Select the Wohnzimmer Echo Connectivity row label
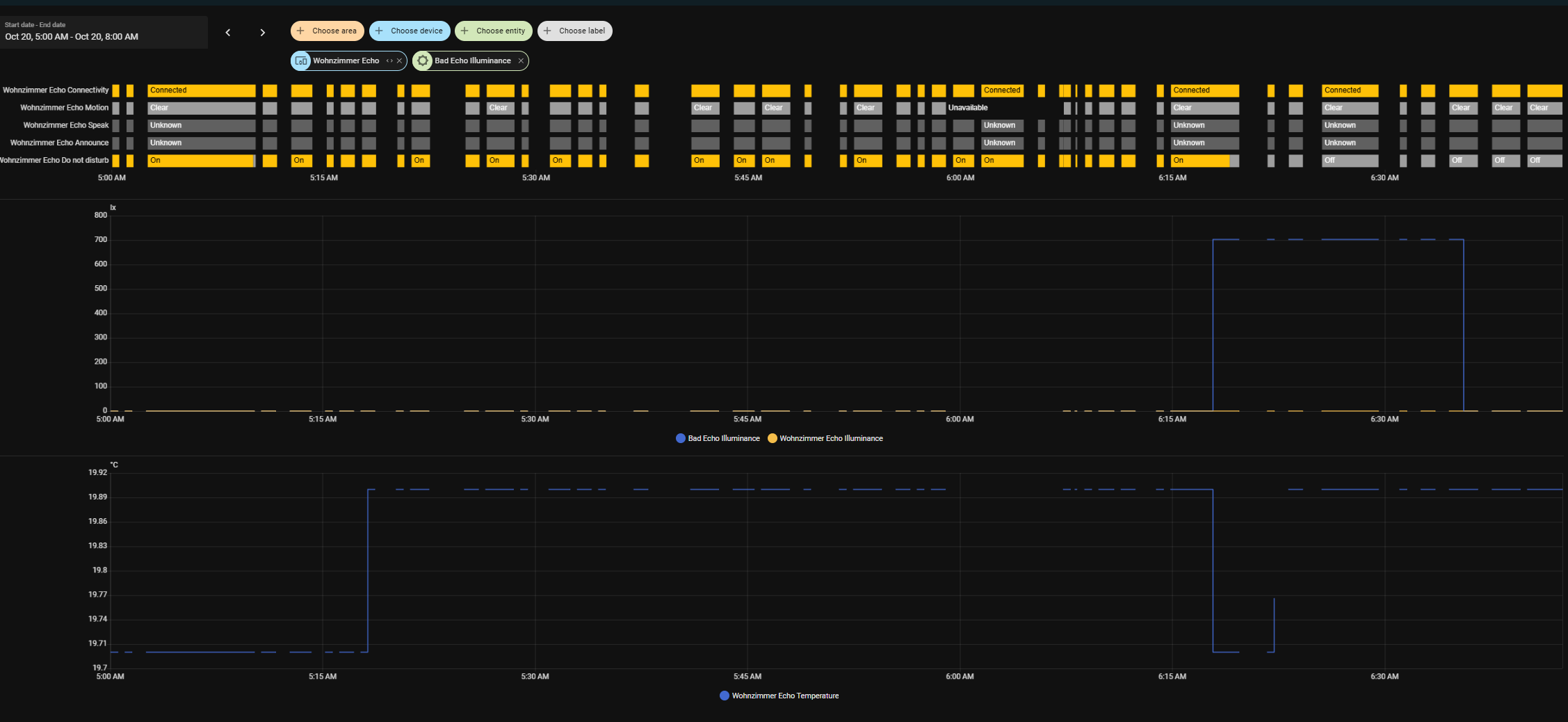The image size is (1568, 722). pos(56,90)
